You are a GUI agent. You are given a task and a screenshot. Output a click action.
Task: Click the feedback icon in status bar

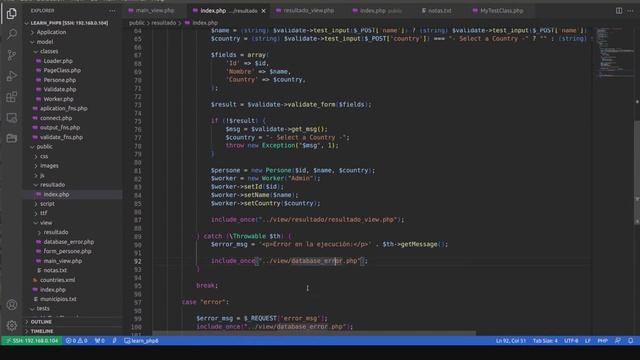[x=618, y=340]
